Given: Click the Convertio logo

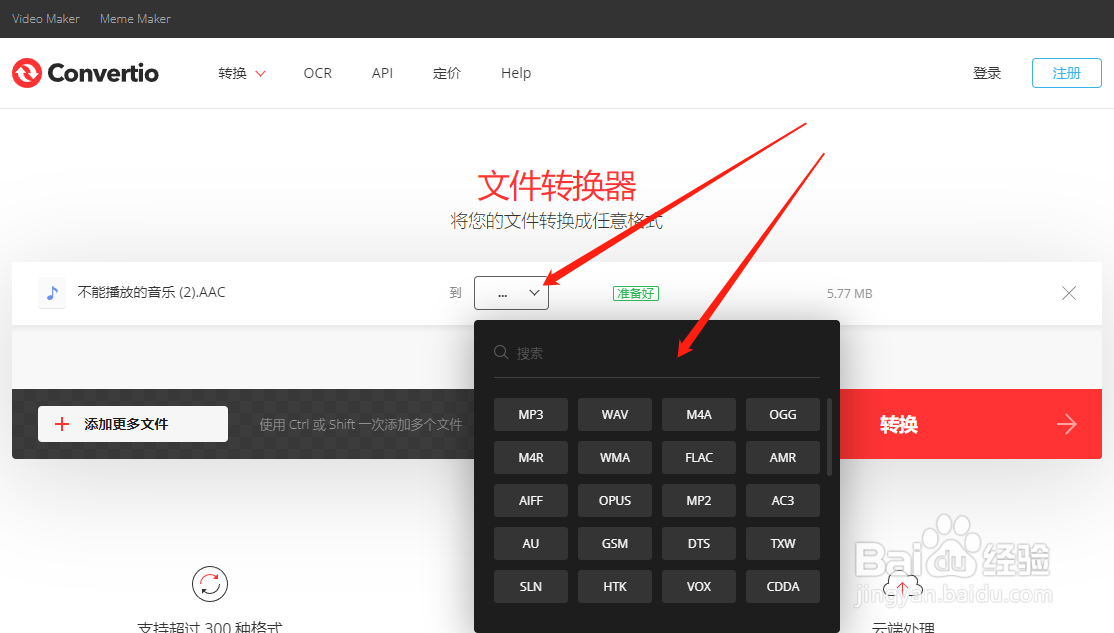Looking at the screenshot, I should tap(85, 72).
